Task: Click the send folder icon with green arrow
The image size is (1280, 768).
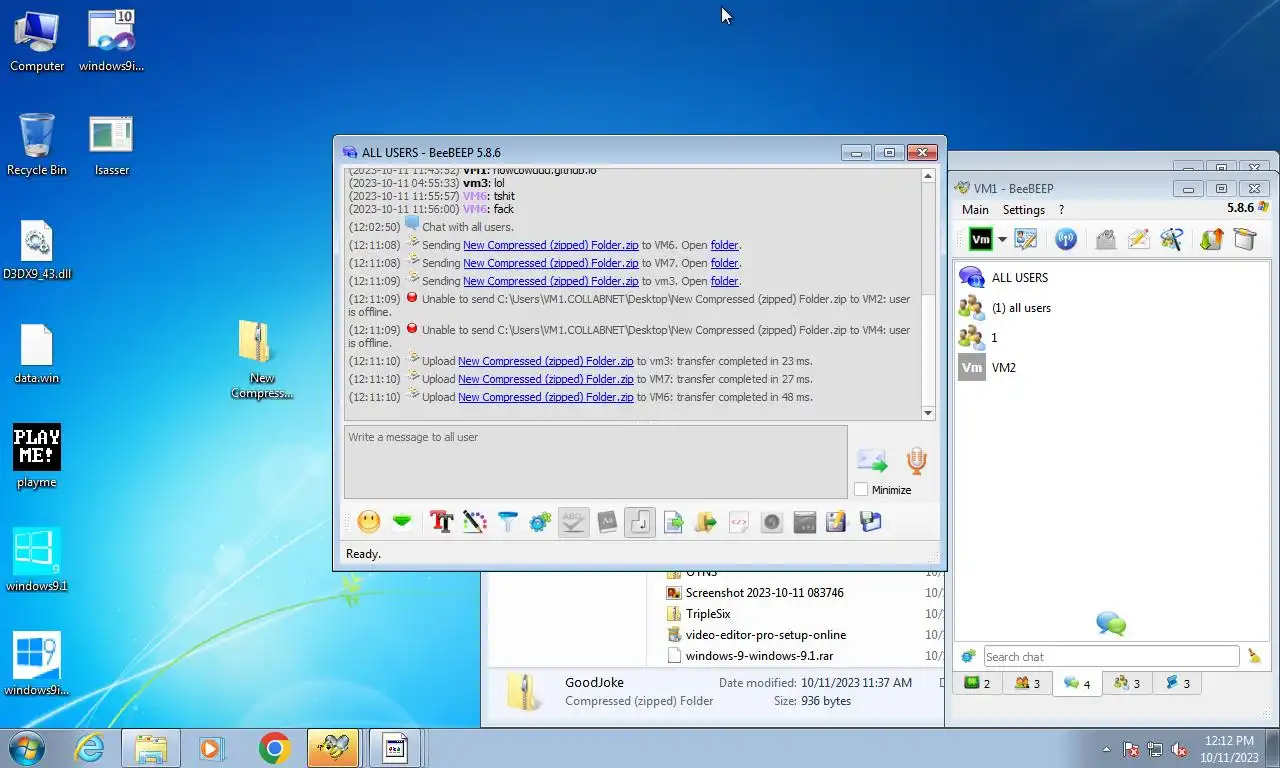Action: (x=706, y=522)
